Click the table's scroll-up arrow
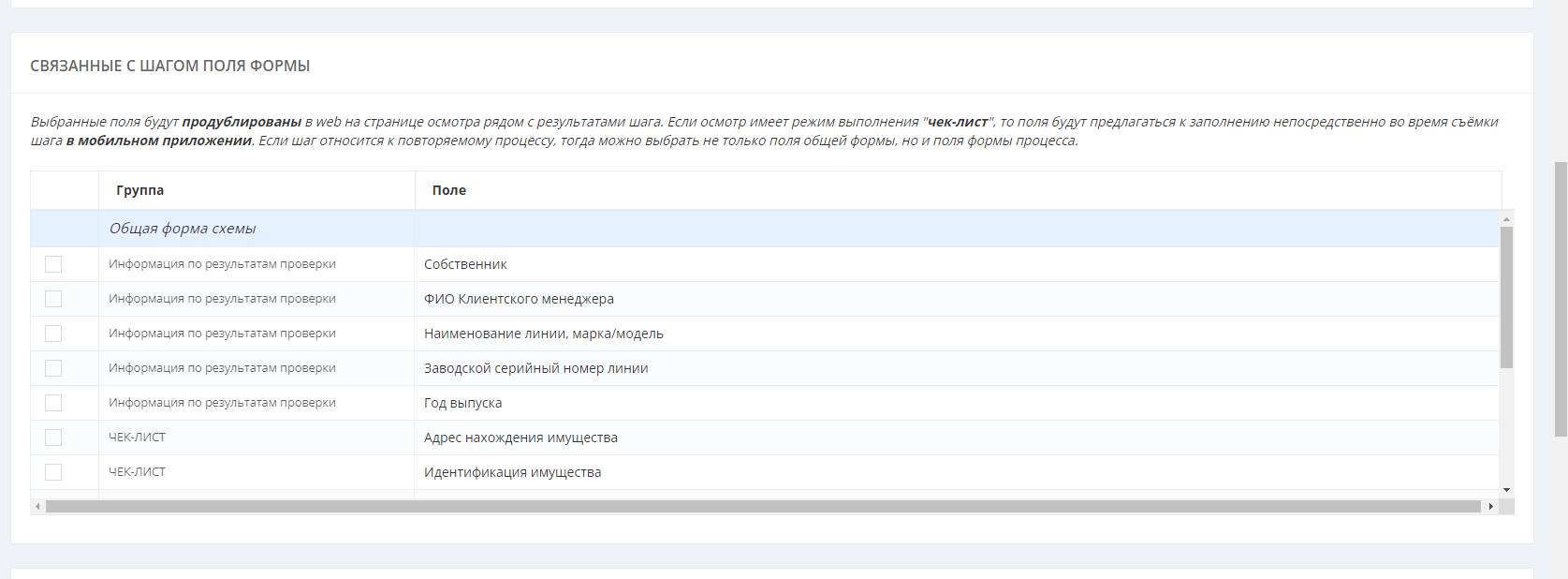The width and height of the screenshot is (1568, 579). [1506, 219]
